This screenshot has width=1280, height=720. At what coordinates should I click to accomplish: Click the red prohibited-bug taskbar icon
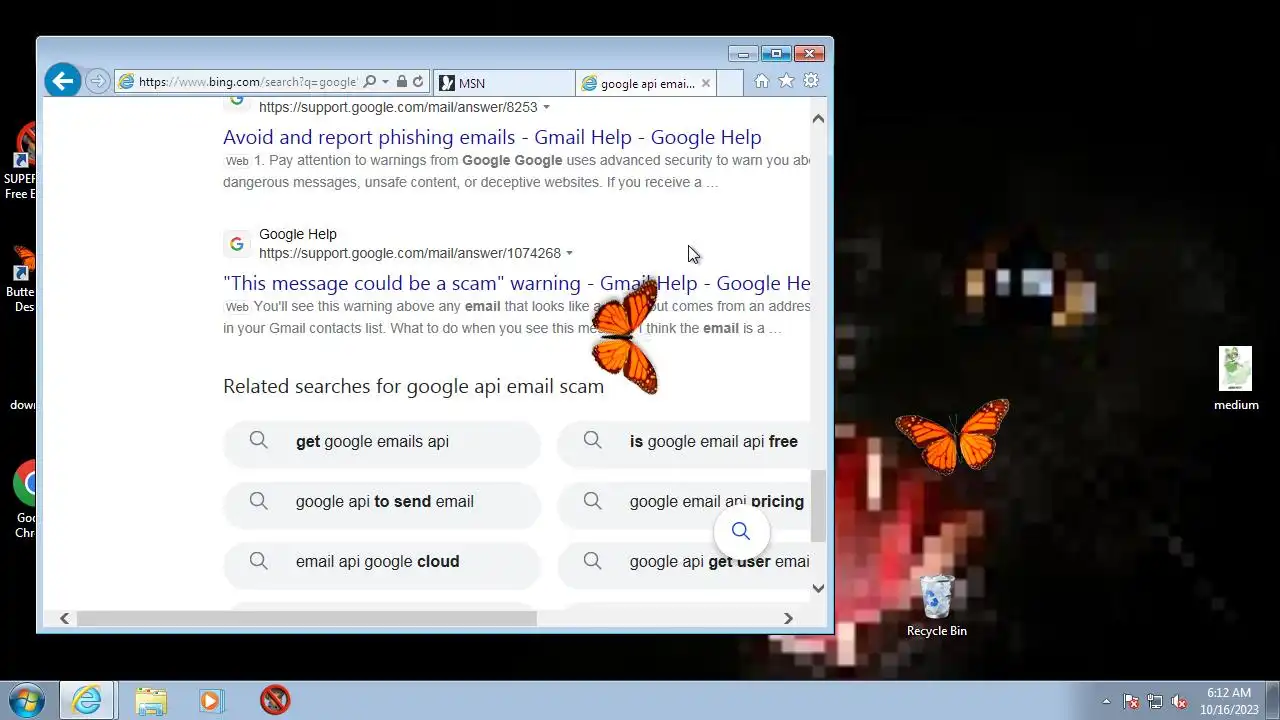(x=275, y=700)
